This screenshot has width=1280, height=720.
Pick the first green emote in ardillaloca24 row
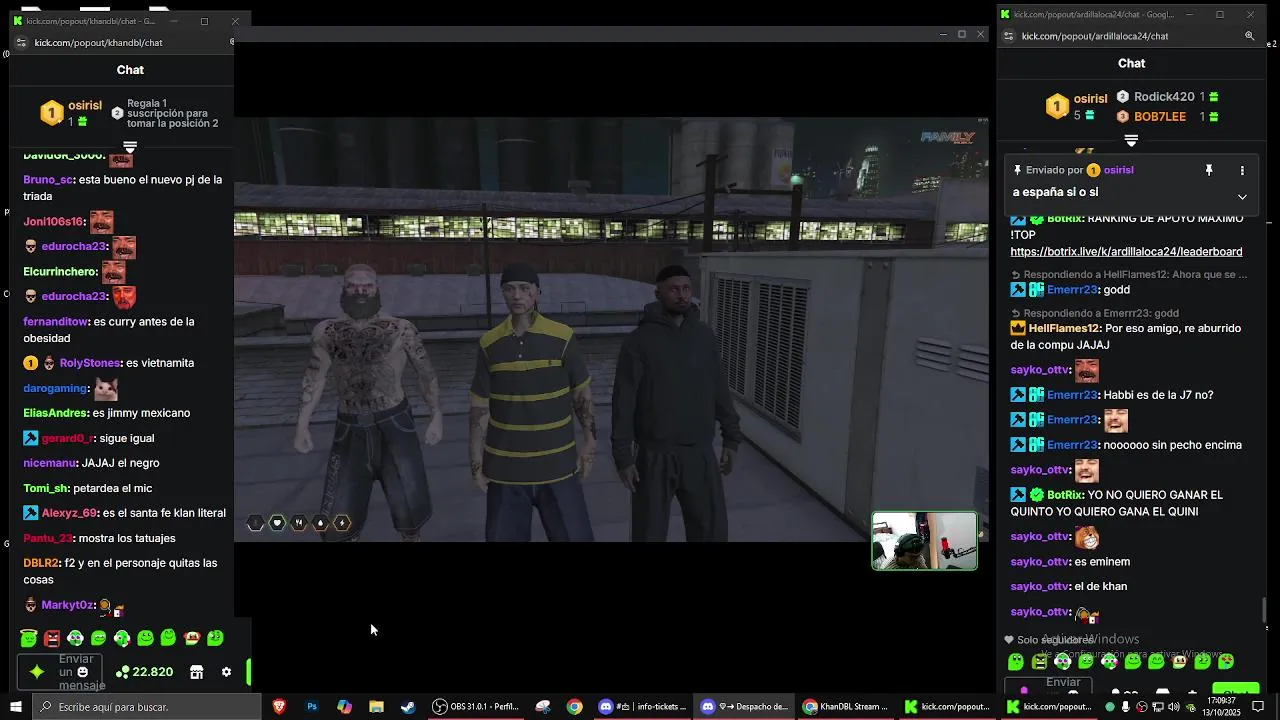pos(1016,662)
